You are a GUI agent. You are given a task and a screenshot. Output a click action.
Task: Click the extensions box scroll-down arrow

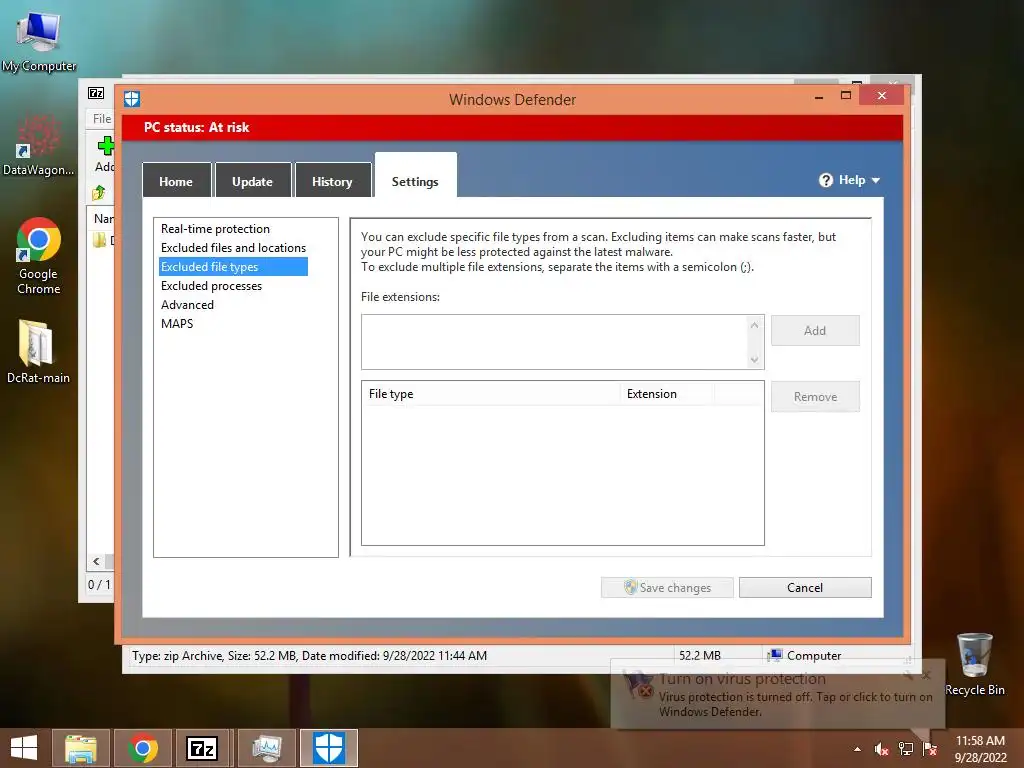pos(754,359)
